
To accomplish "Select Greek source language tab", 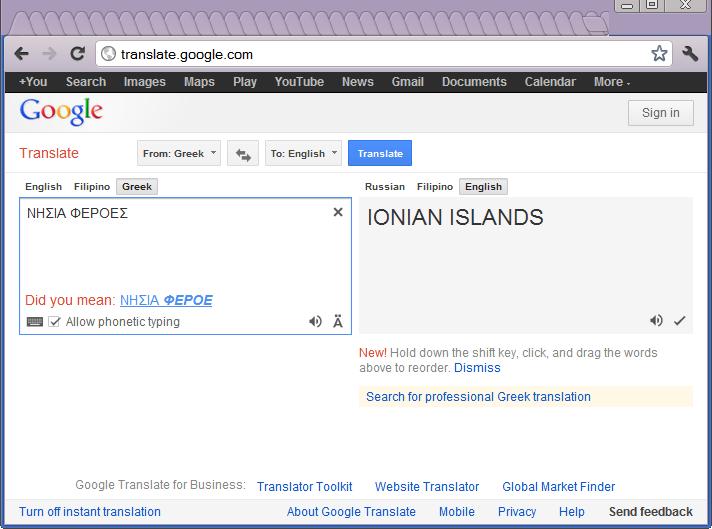I will coord(137,187).
